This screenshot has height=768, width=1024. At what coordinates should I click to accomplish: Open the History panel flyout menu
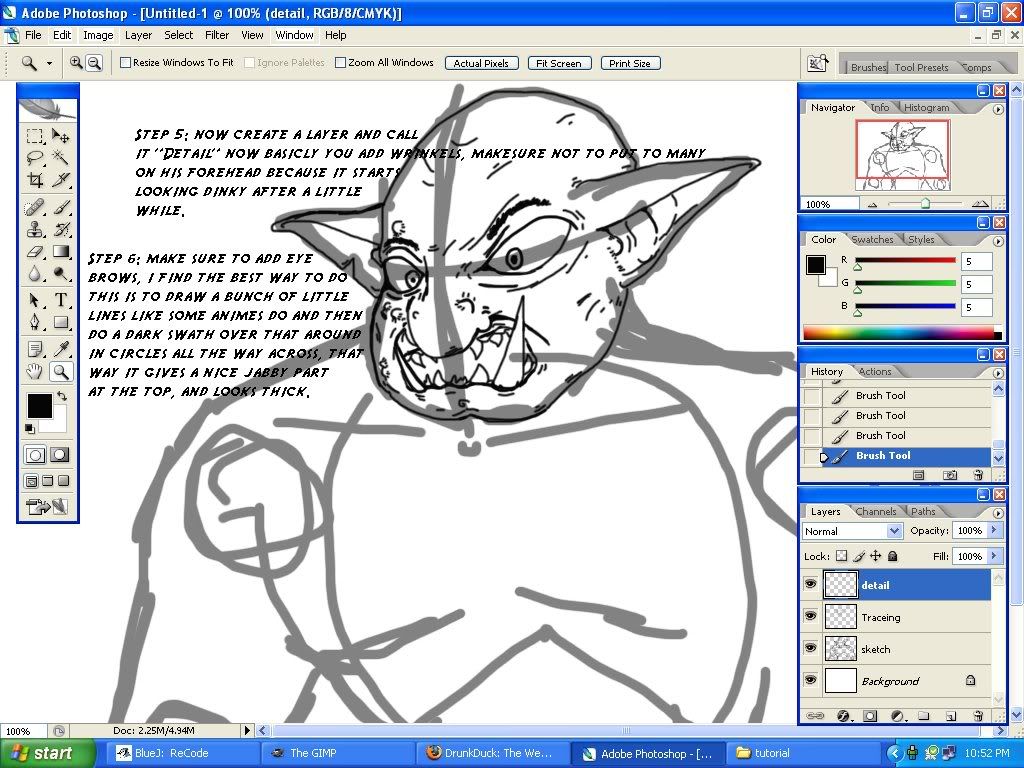[x=998, y=373]
